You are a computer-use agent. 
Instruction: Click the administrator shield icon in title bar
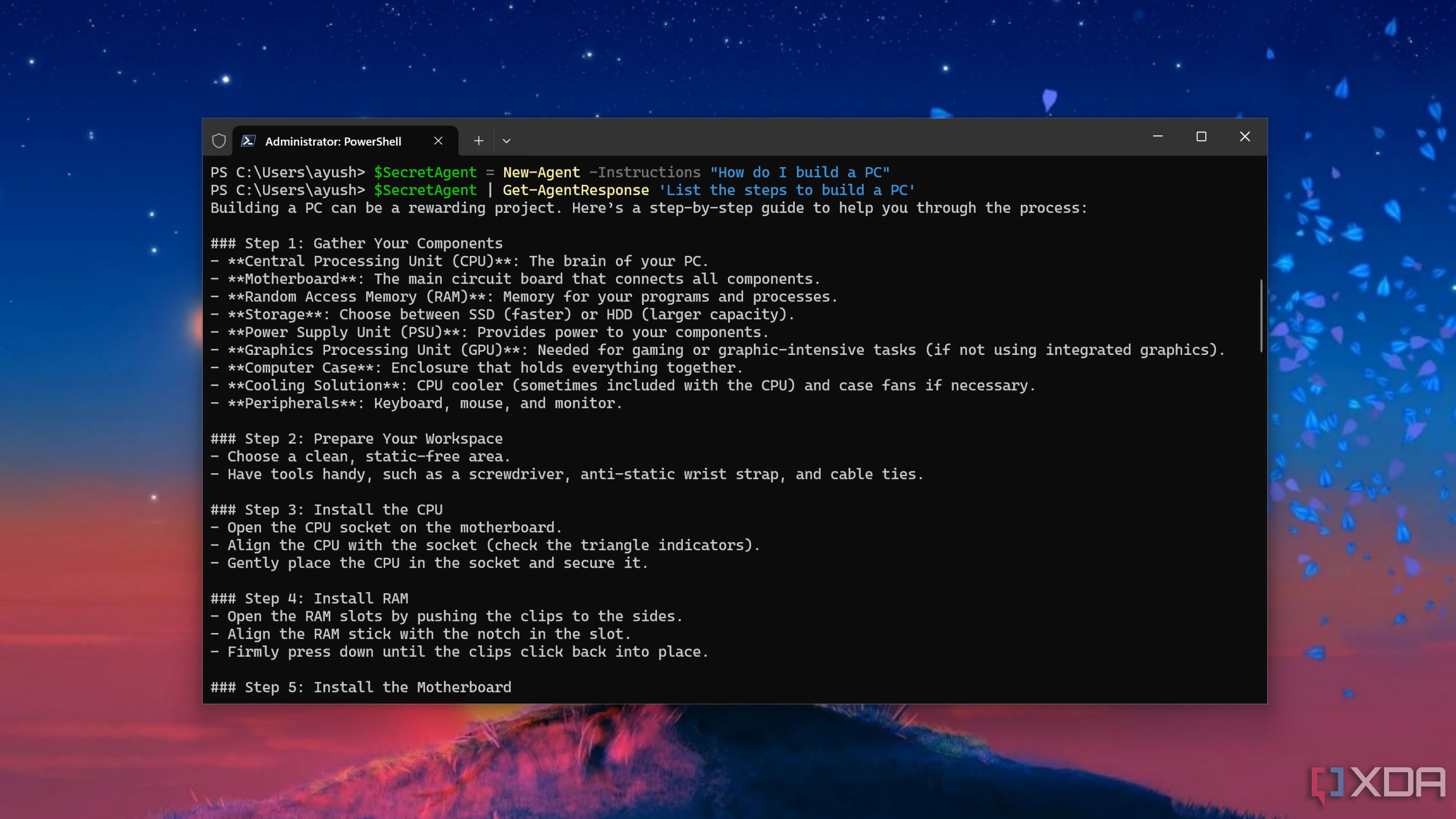(219, 141)
